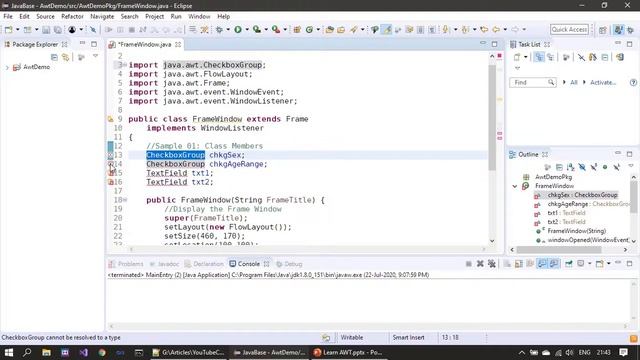
Task: Open New Task dropdown arrow in Task List
Action: click(525, 57)
